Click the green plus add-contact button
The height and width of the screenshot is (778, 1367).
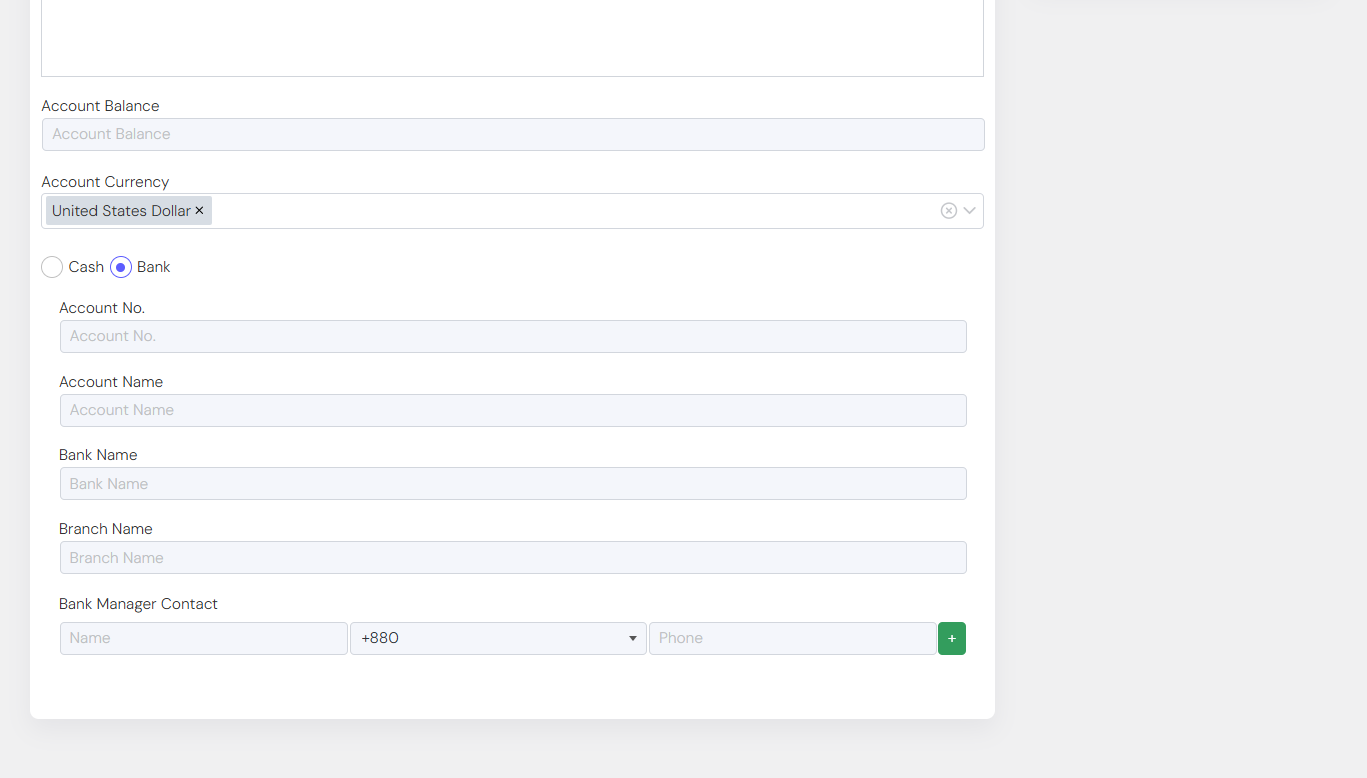[x=951, y=638]
